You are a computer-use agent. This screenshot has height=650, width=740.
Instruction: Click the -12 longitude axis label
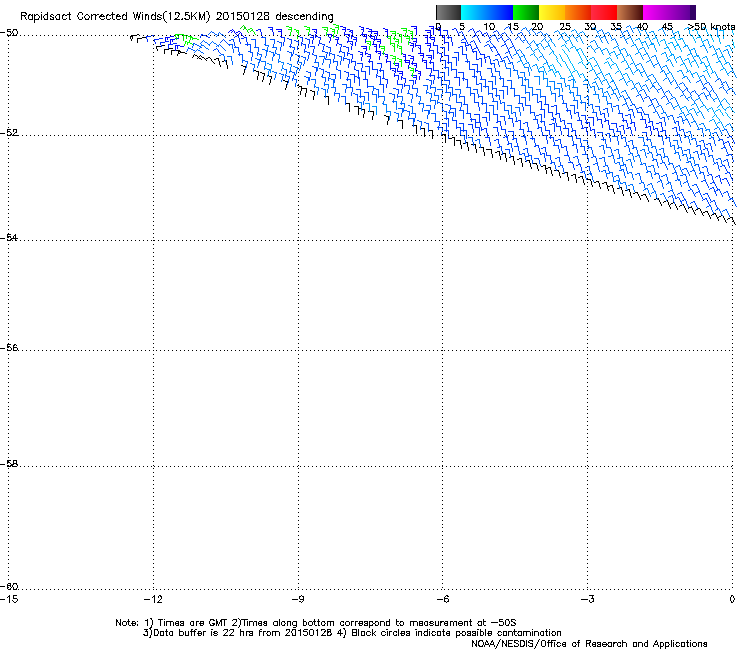pyautogui.click(x=153, y=599)
